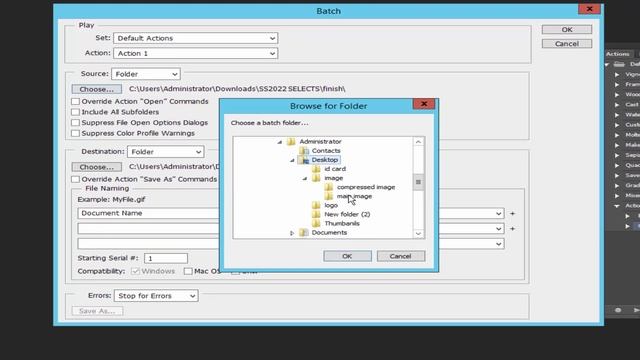Collapse the Desktop tree node
640x360 pixels.
pyautogui.click(x=292, y=160)
